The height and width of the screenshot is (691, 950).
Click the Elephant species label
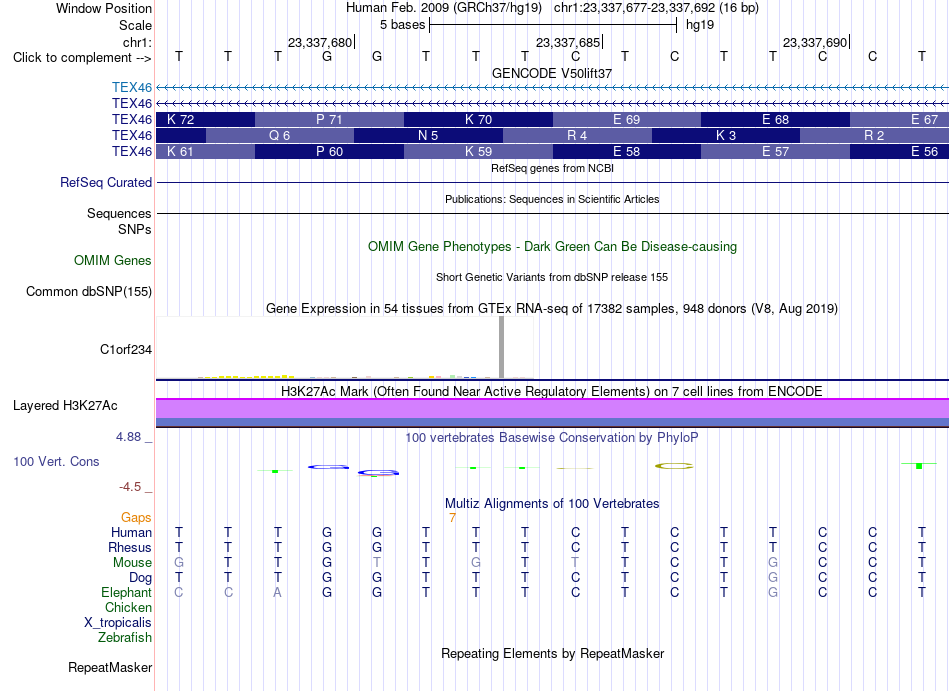(x=127, y=592)
